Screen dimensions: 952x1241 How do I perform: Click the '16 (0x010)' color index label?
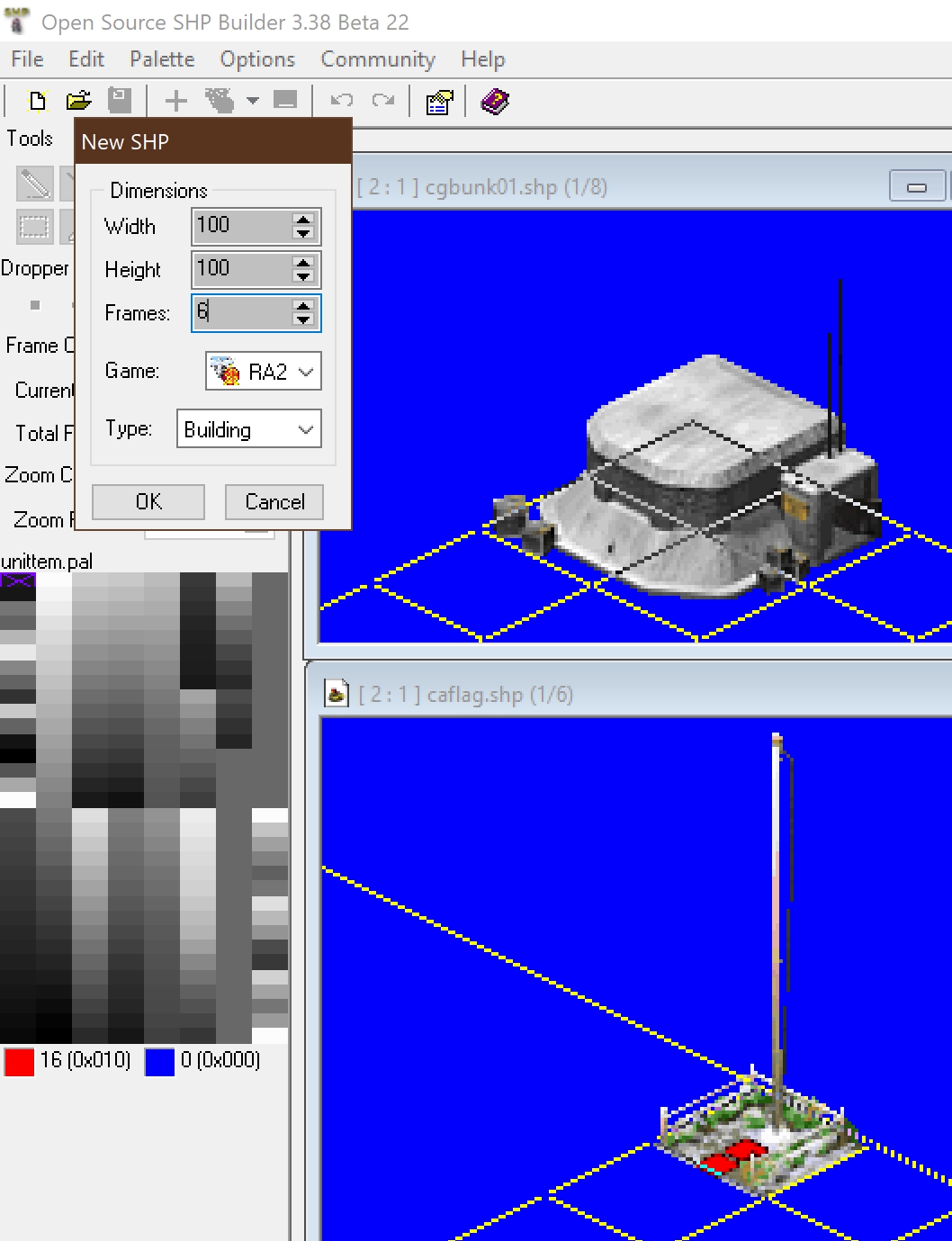[85, 1060]
